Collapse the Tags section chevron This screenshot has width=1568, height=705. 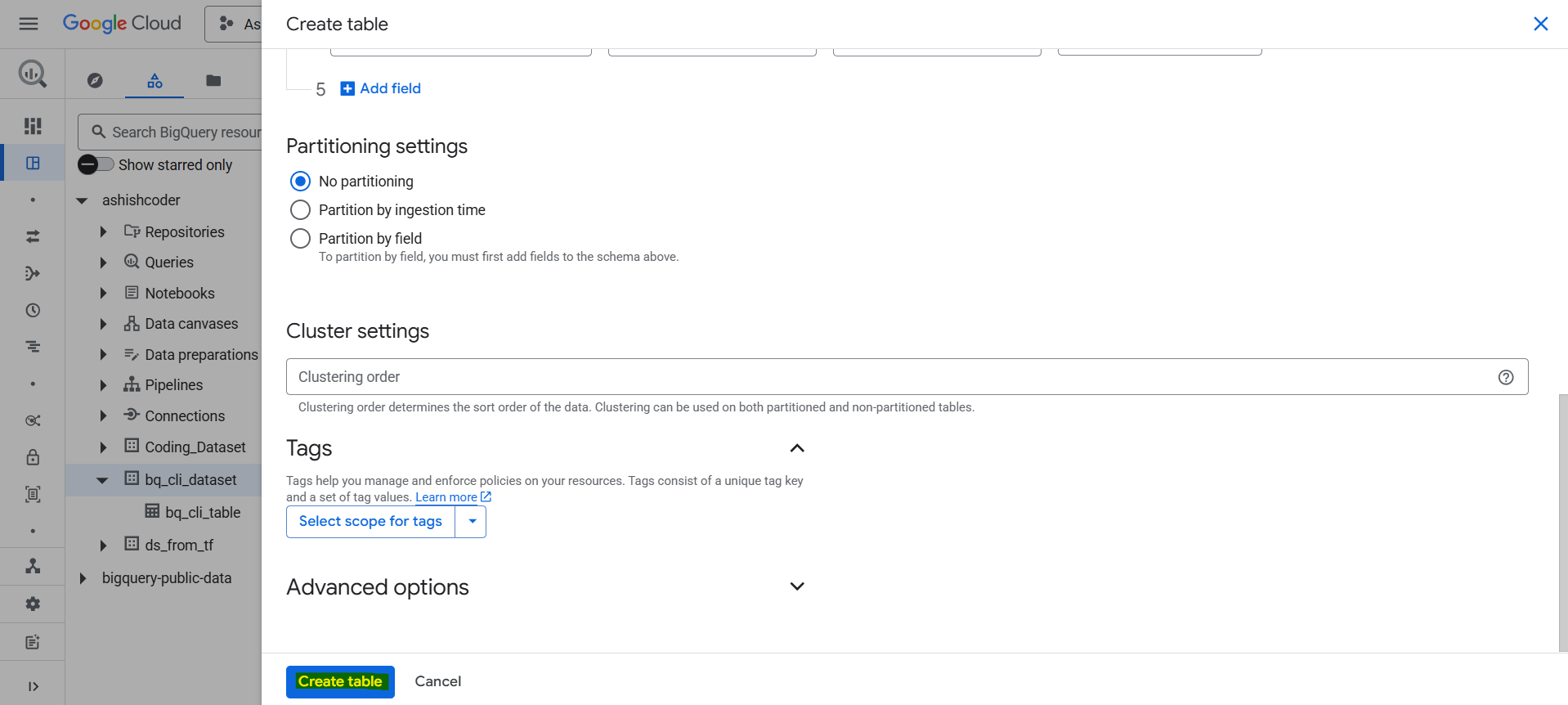click(x=797, y=448)
